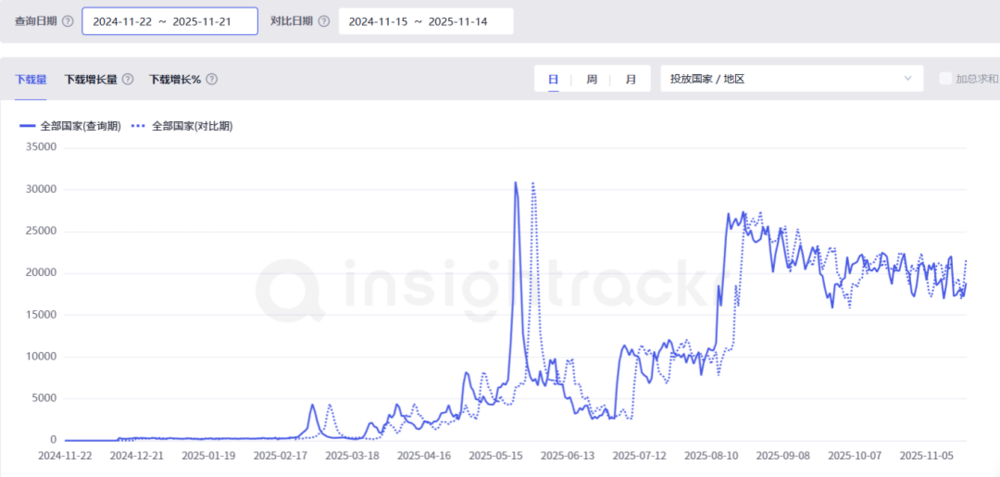Switch to the 下载量 tab

point(31,79)
